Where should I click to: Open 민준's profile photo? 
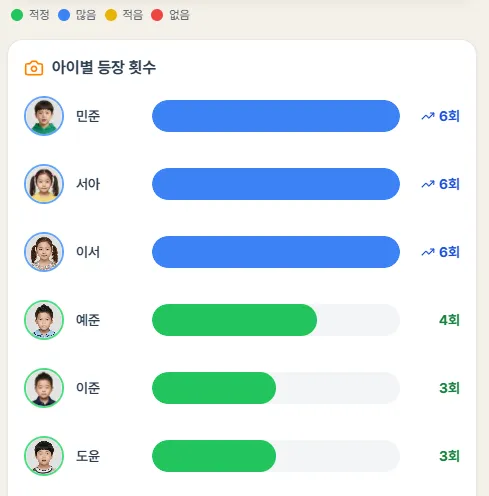pyautogui.click(x=44, y=116)
